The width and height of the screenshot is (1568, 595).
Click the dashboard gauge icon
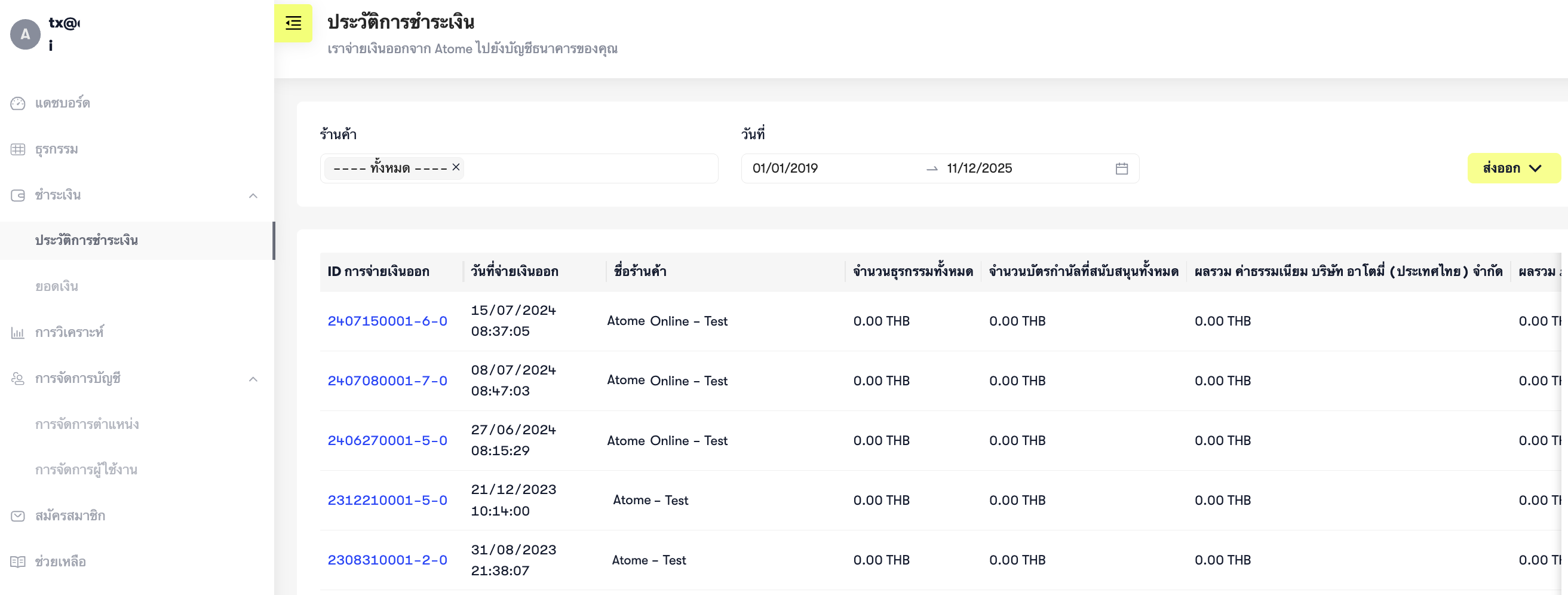18,103
